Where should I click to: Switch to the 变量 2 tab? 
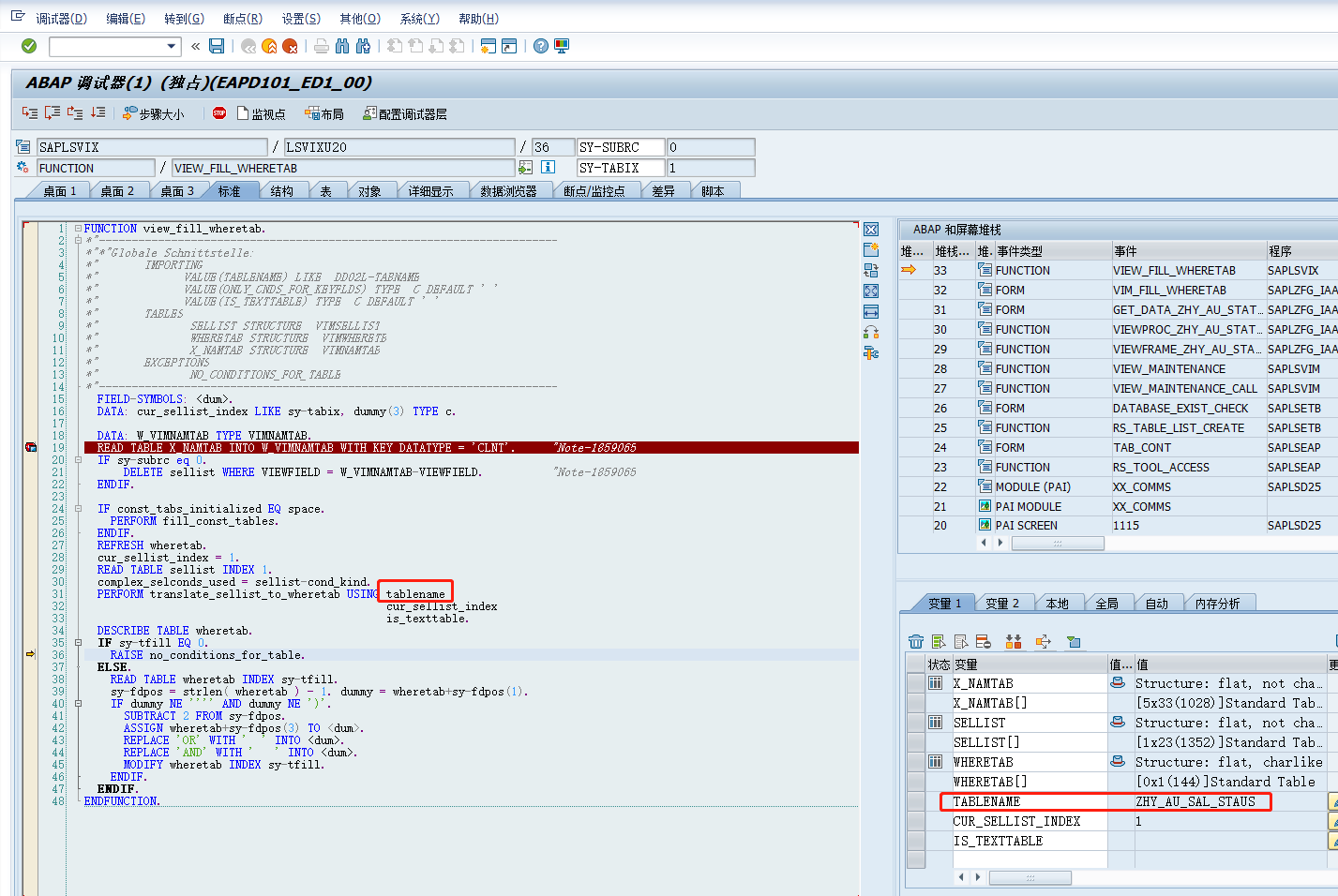tap(1003, 603)
